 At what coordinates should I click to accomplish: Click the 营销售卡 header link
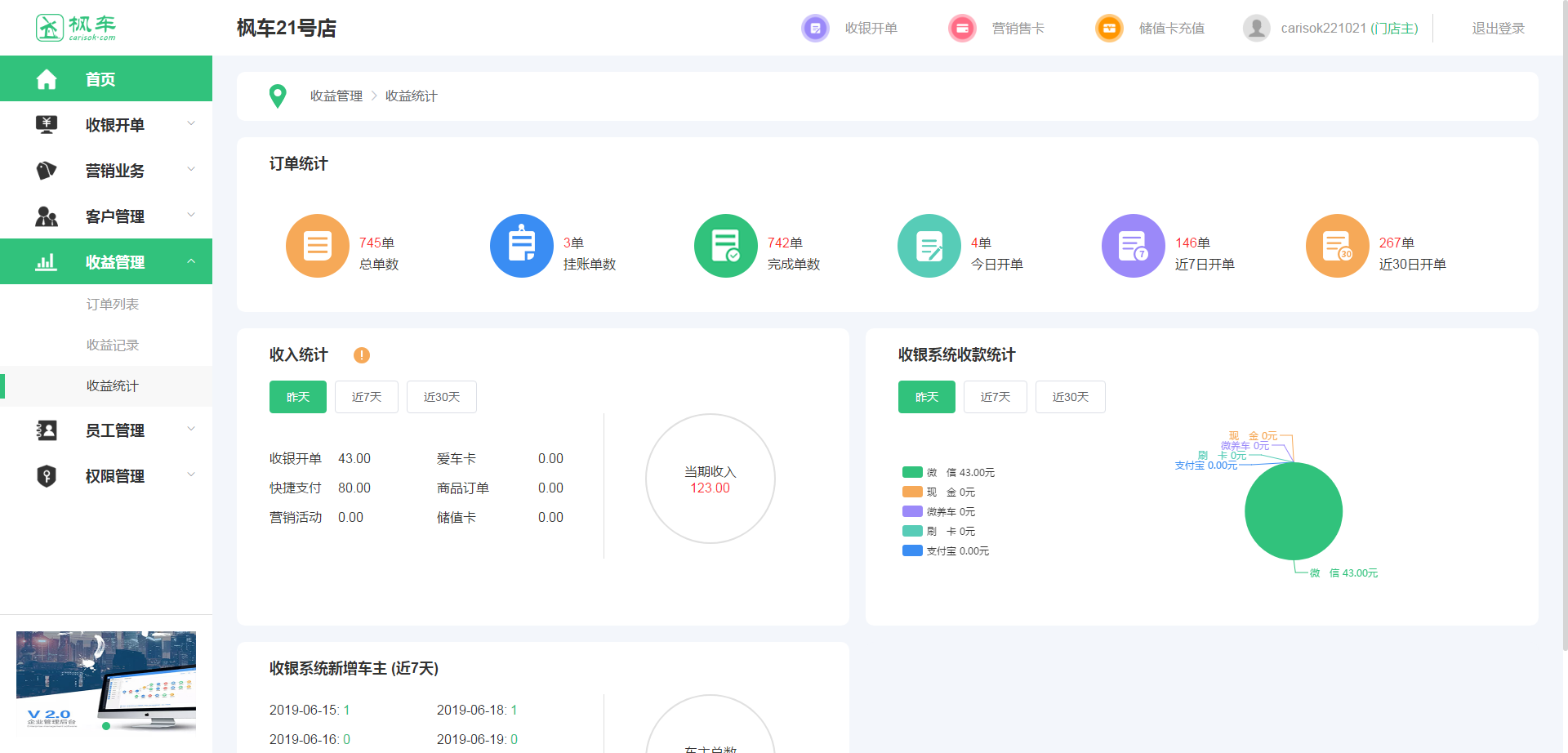coord(1018,29)
